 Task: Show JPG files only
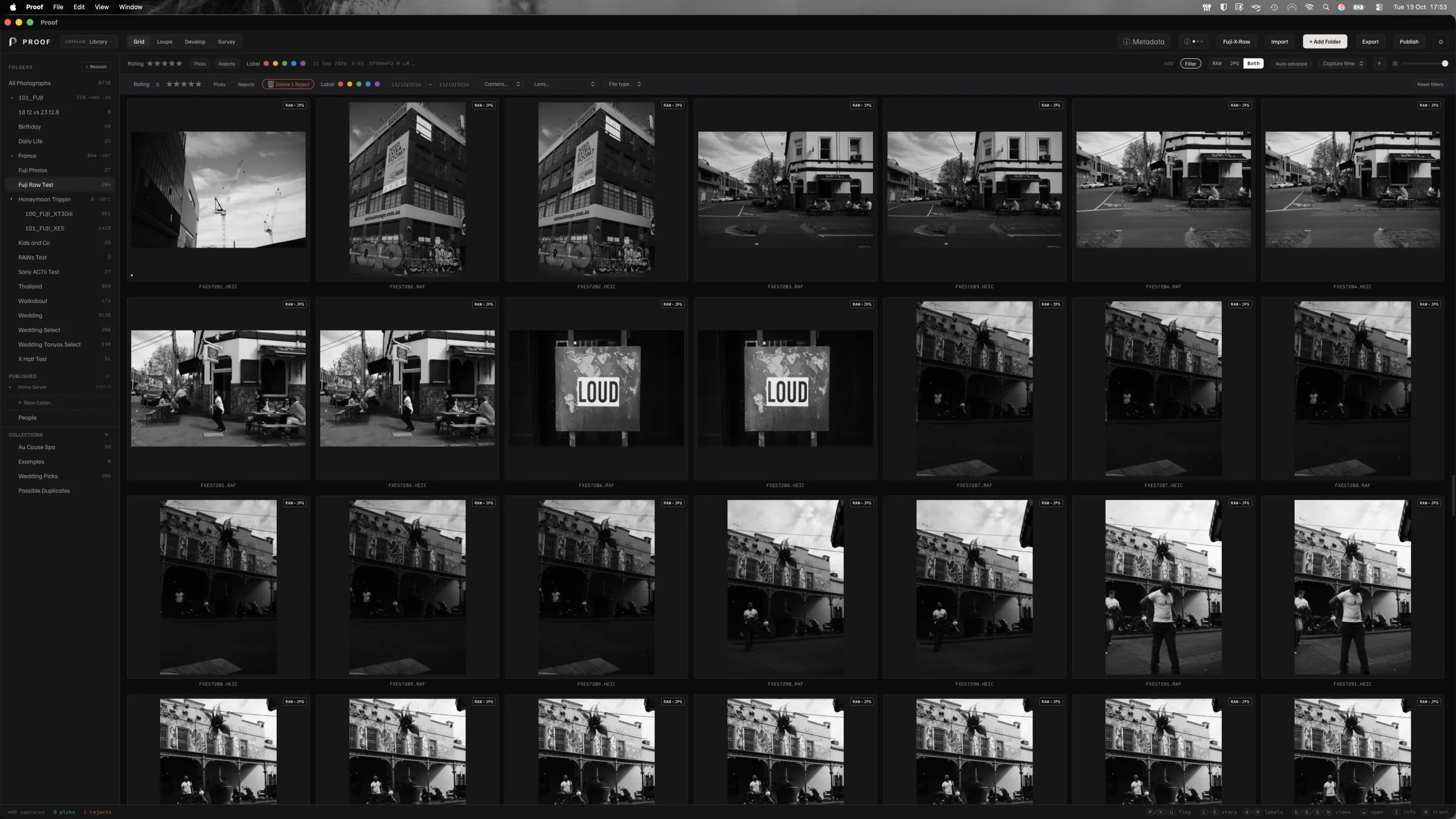1234,64
